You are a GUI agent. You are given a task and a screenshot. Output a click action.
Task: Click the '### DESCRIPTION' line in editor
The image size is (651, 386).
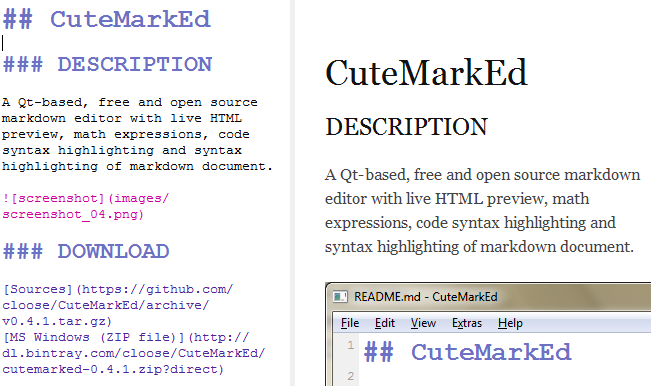pyautogui.click(x=108, y=64)
